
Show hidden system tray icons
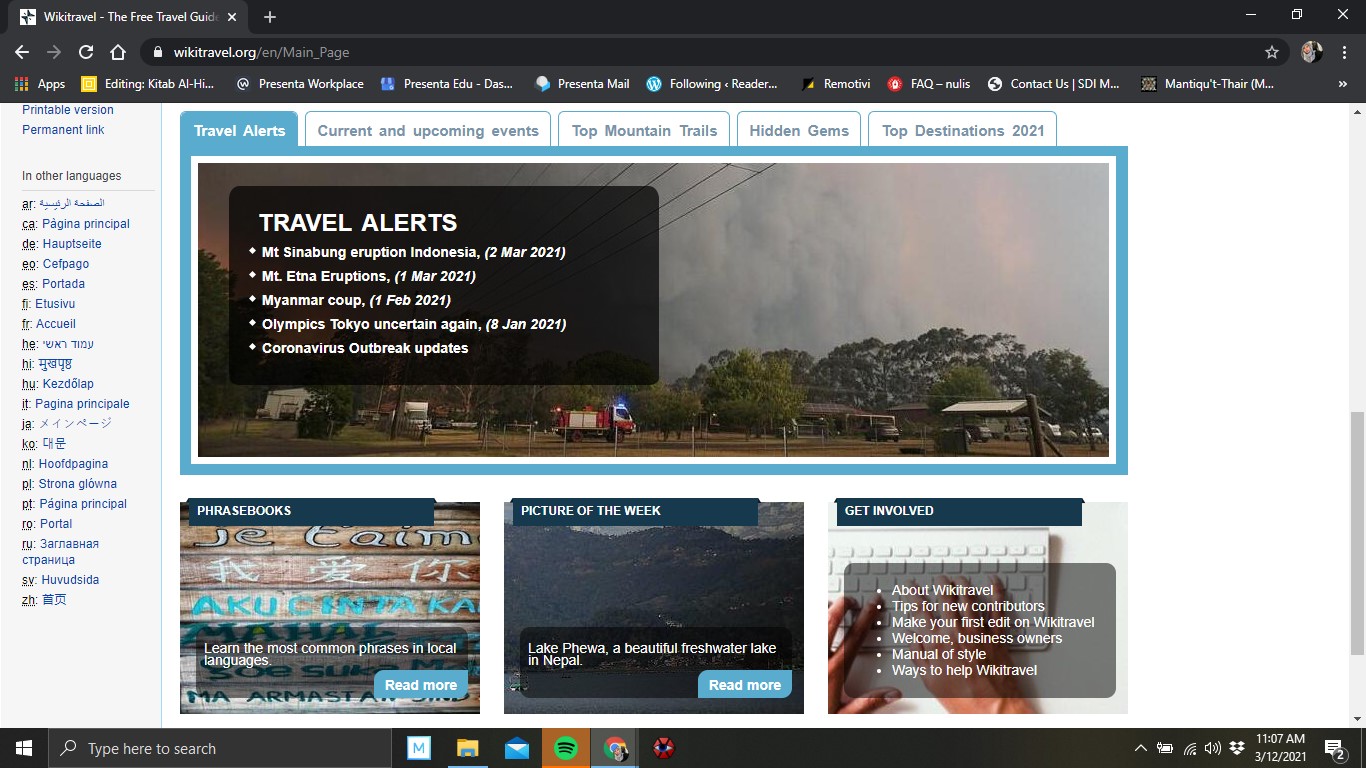click(1140, 748)
